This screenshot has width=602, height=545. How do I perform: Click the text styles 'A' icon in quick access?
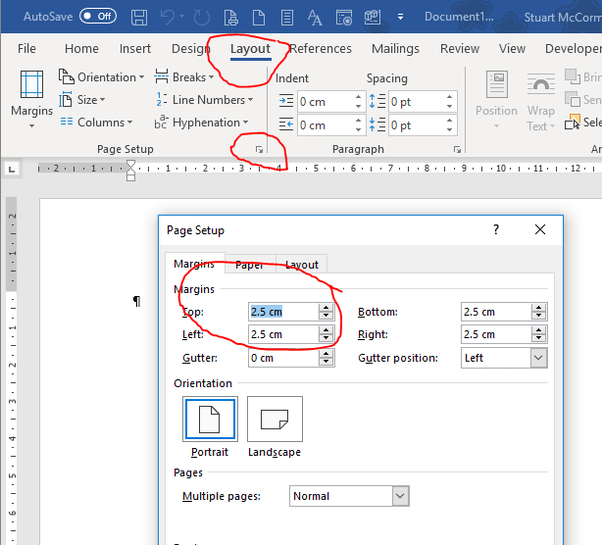pyautogui.click(x=315, y=18)
